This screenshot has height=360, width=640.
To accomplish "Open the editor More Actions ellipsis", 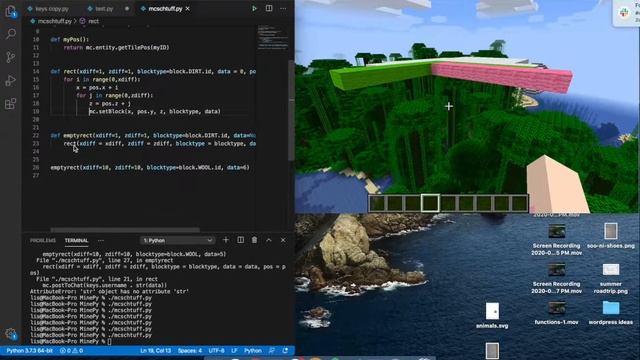I will 283,8.
